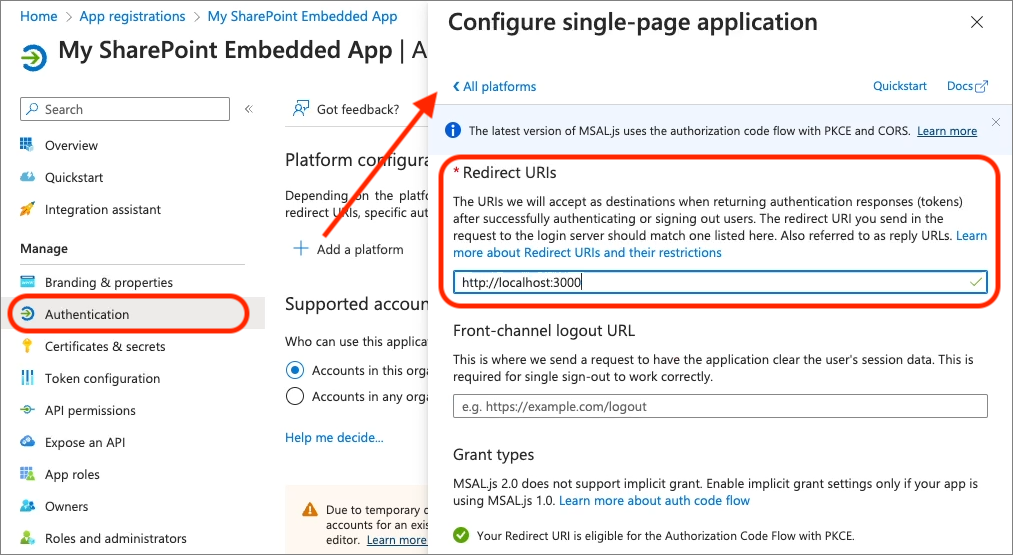Viewport: 1013px width, 555px height.
Task: Open Learn more about Redirect URIs link
Action: [x=587, y=253]
